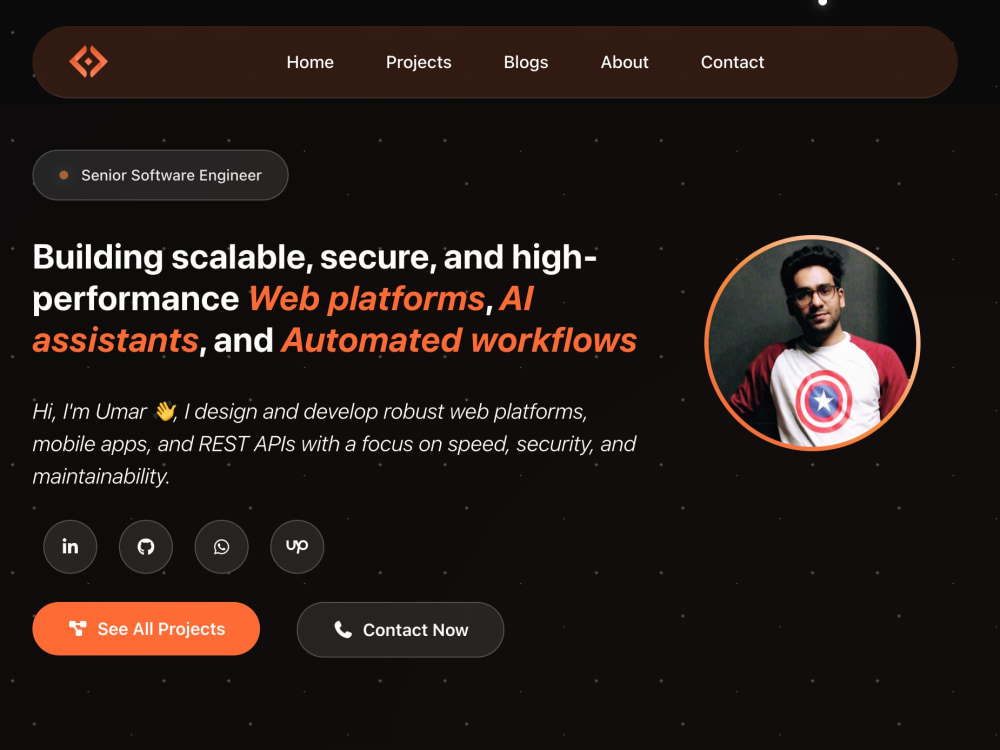Click the "Hi, I'm Umar" intro text
Screen dimensions: 1000x750
click(x=89, y=411)
